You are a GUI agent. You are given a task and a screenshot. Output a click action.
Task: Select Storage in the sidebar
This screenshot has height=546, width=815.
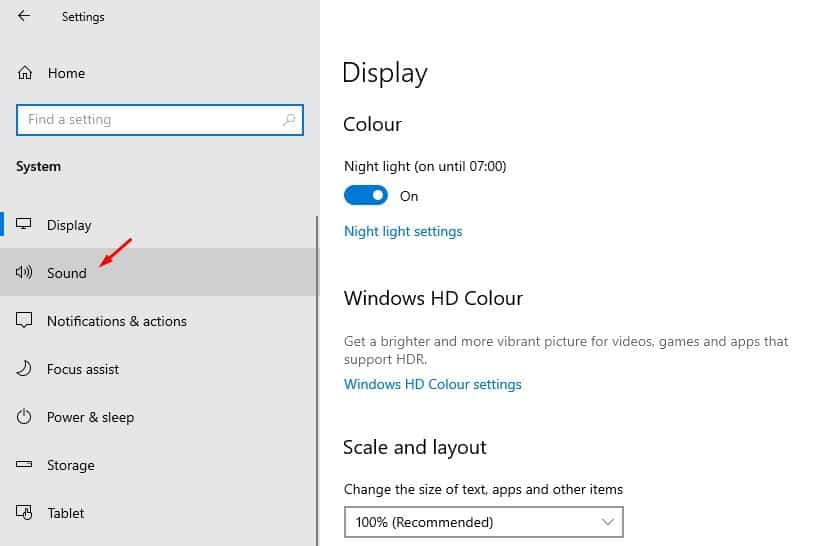coord(158,464)
